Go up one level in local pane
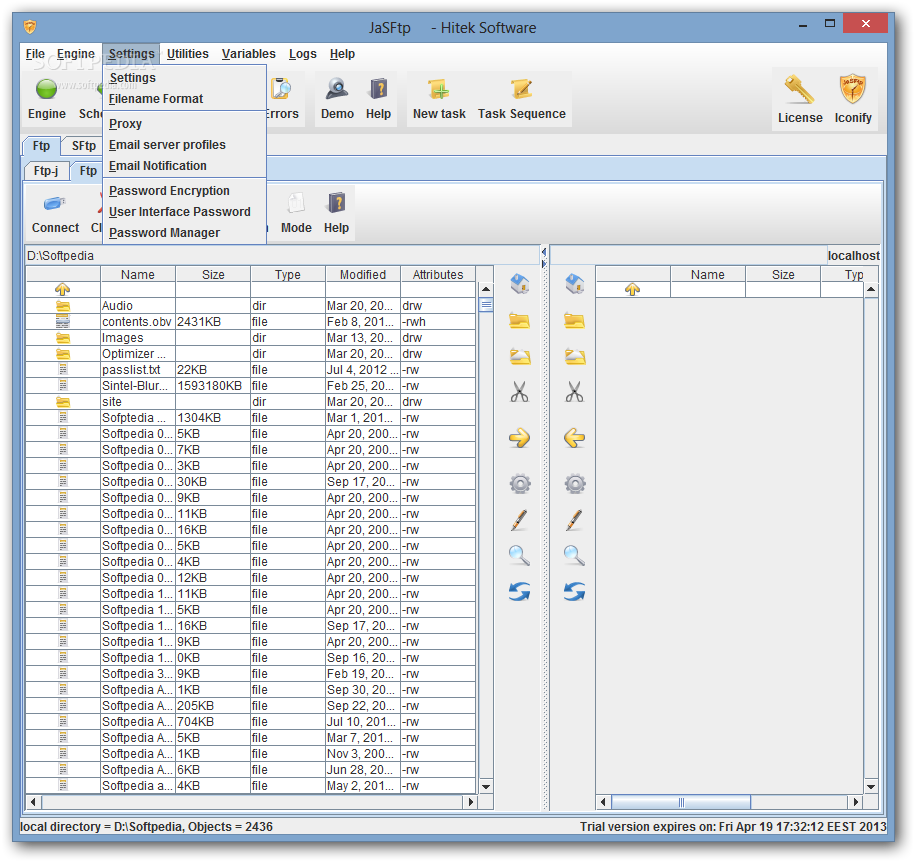This screenshot has width=915, height=862. (x=62, y=289)
